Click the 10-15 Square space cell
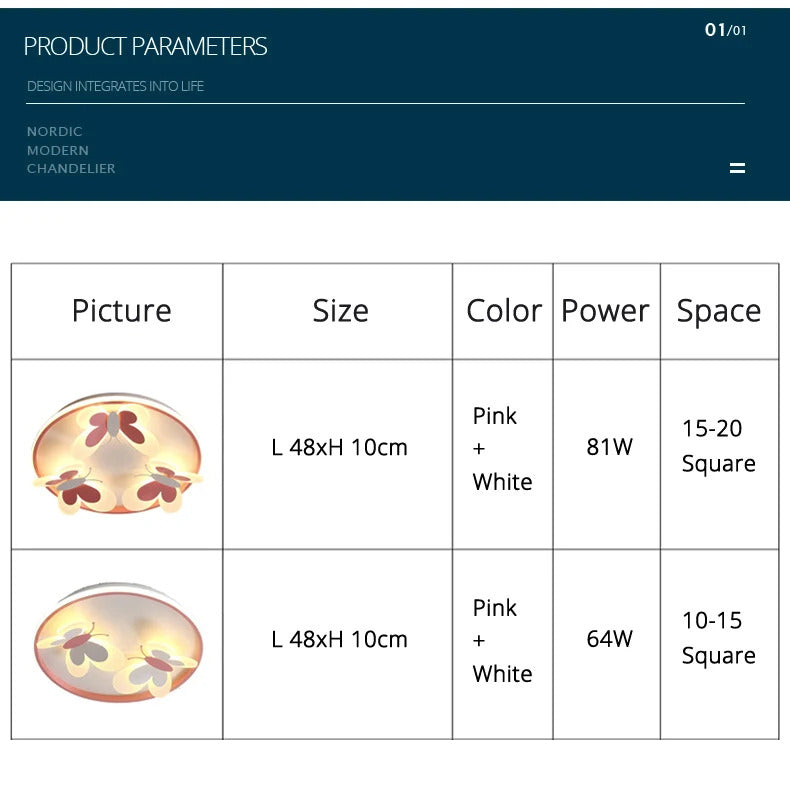790x786 pixels. 718,638
